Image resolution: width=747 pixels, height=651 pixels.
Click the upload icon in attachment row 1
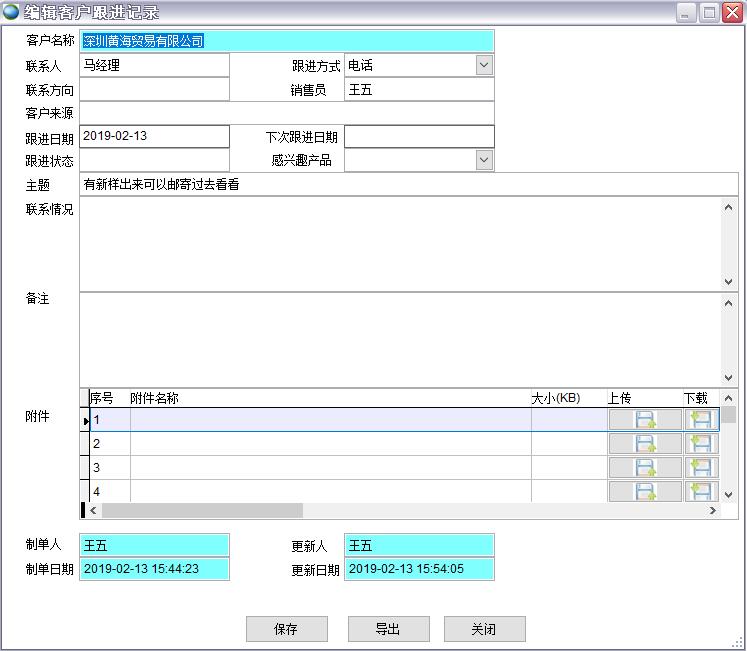pyautogui.click(x=645, y=420)
